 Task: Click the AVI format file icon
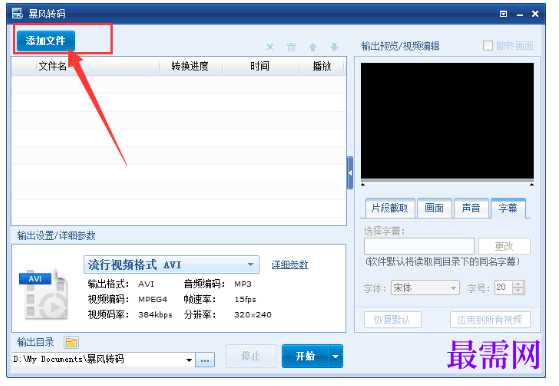[44, 294]
